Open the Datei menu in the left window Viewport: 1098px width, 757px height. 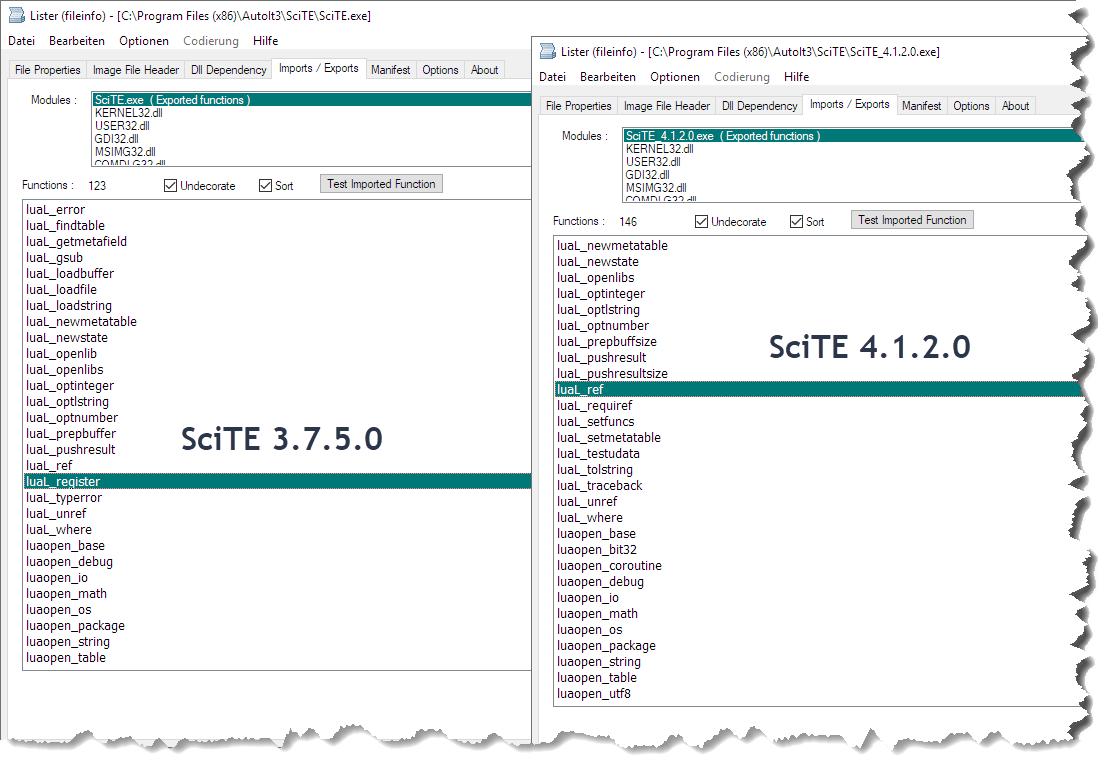[21, 41]
